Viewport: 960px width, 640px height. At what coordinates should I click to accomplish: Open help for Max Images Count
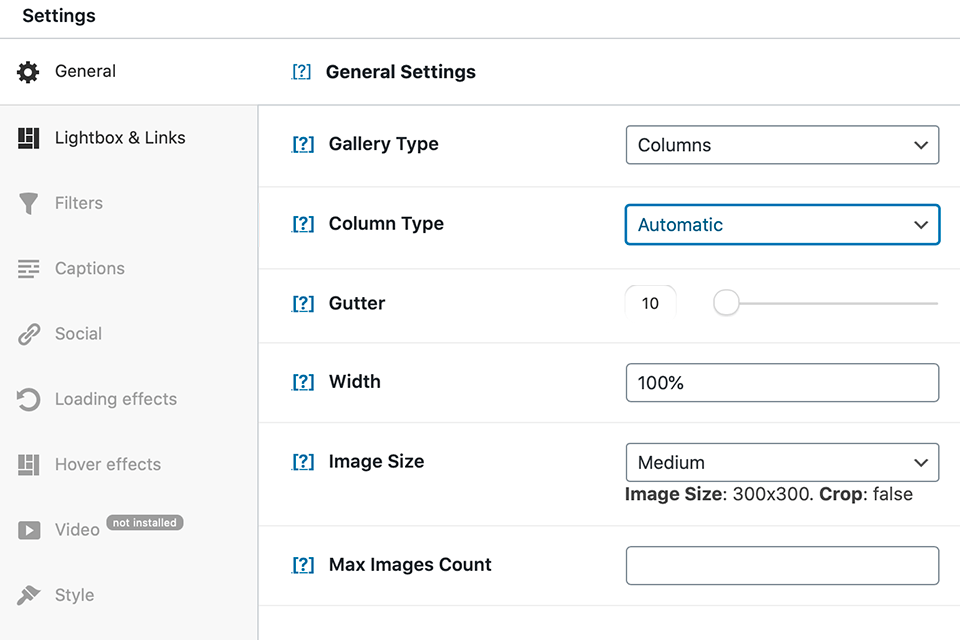(302, 564)
